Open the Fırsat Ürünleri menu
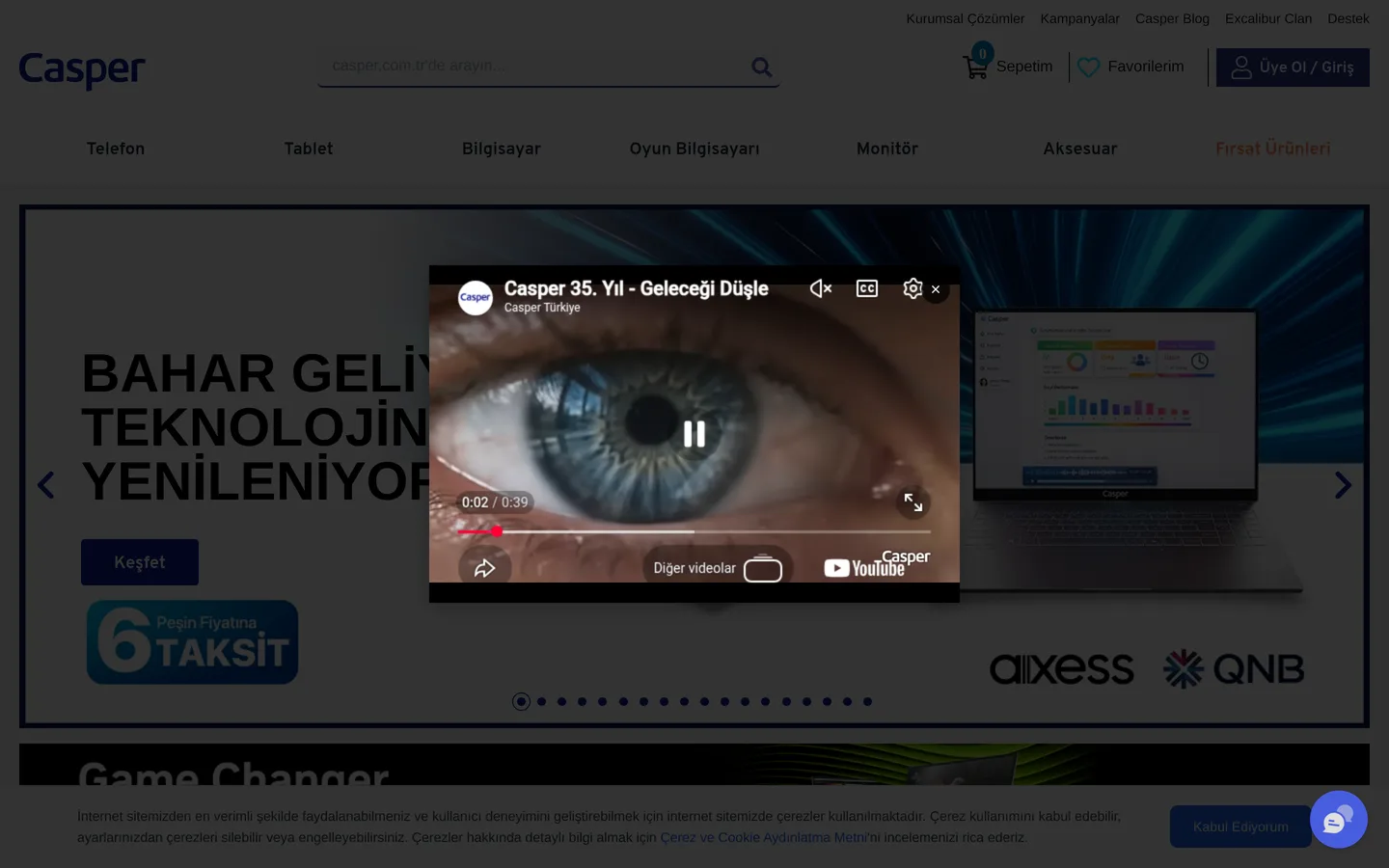Viewport: 1389px width, 868px height. (1273, 149)
